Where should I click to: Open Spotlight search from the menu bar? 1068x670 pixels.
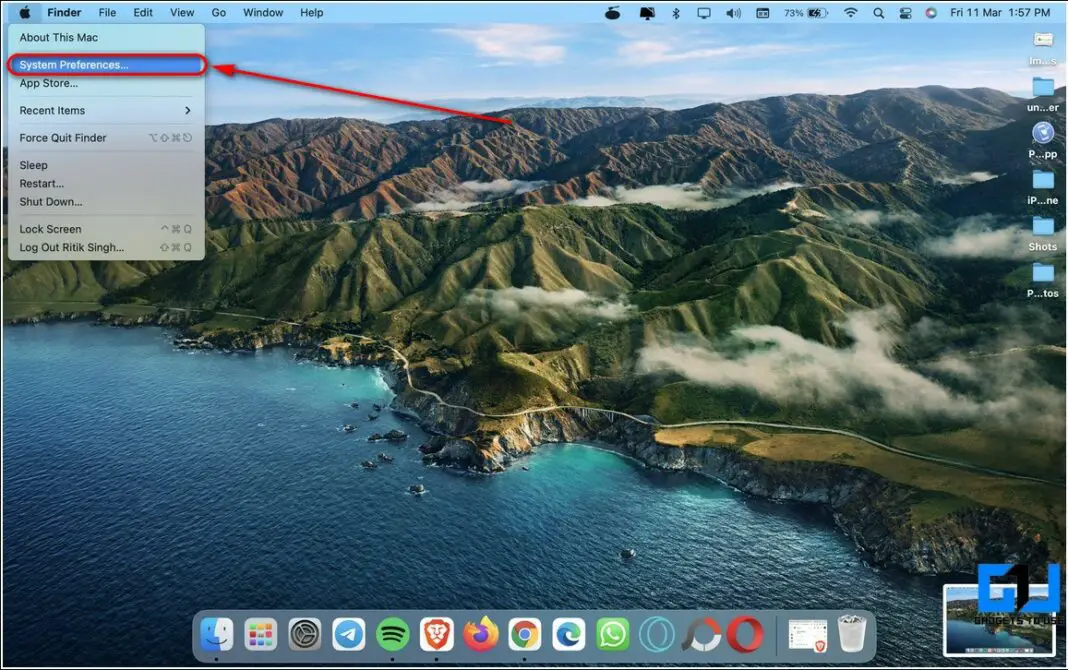(x=877, y=12)
